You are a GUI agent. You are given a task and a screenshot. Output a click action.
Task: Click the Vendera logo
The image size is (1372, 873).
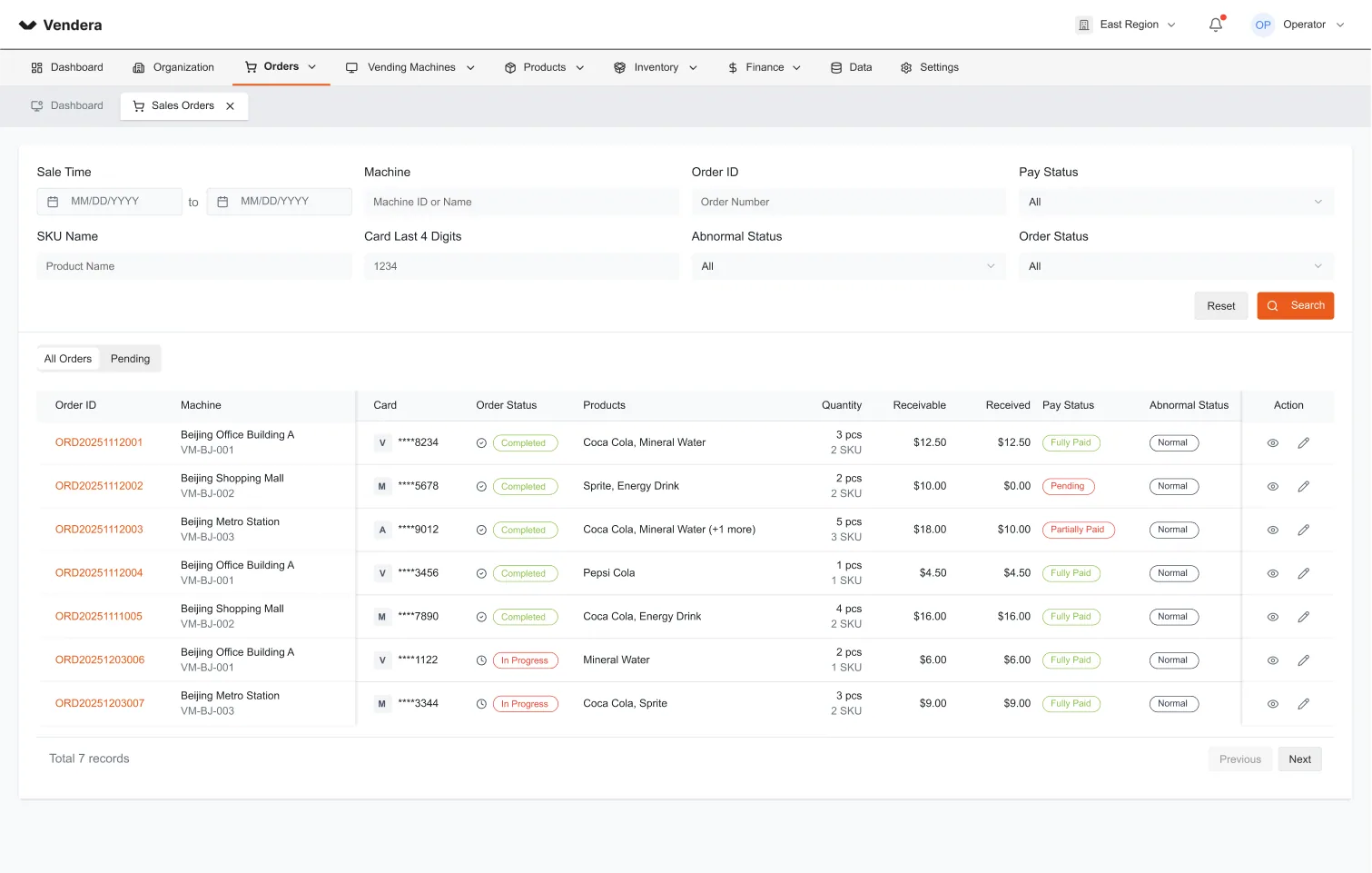click(x=60, y=25)
